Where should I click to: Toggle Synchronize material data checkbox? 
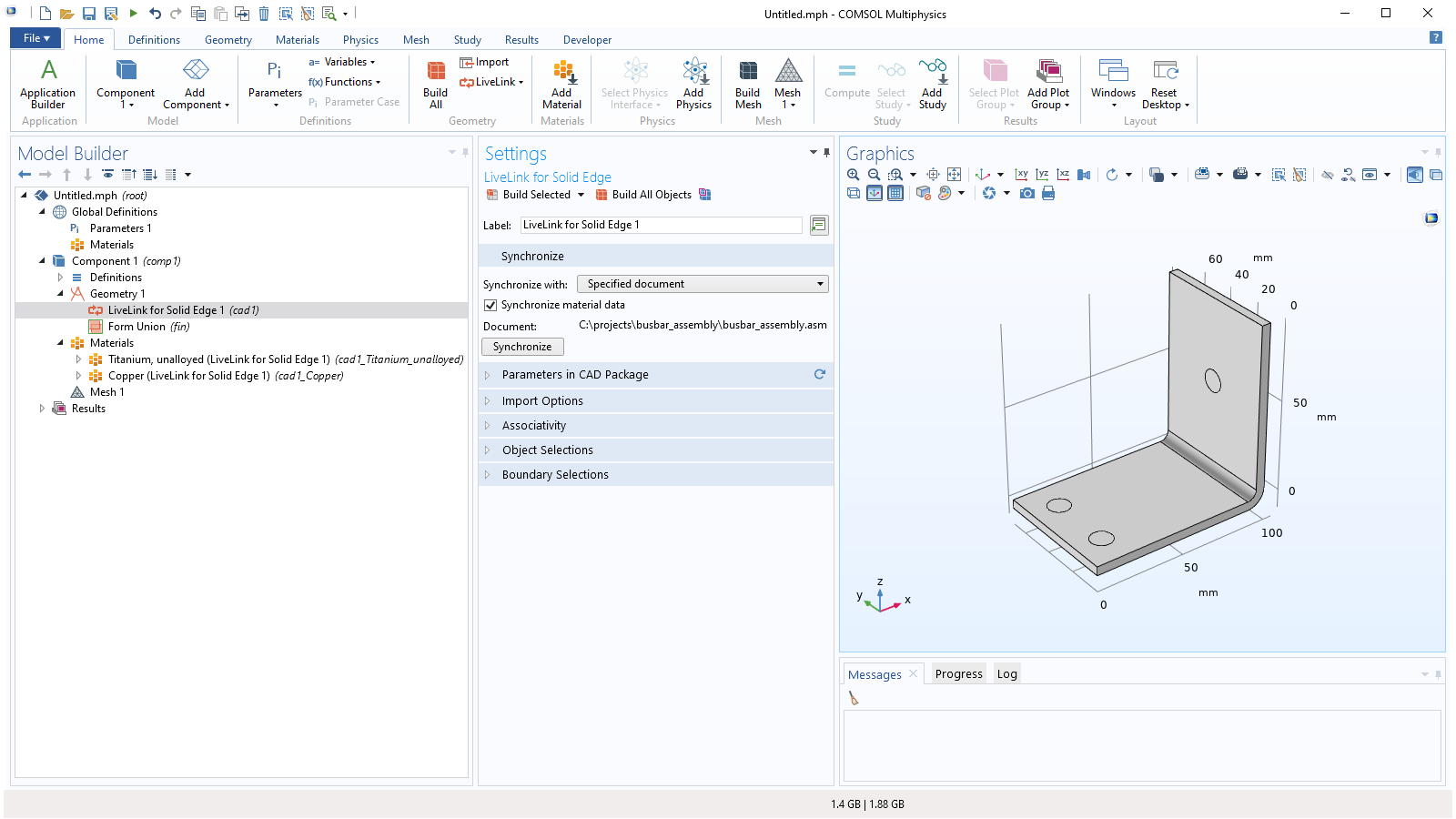pyautogui.click(x=490, y=305)
